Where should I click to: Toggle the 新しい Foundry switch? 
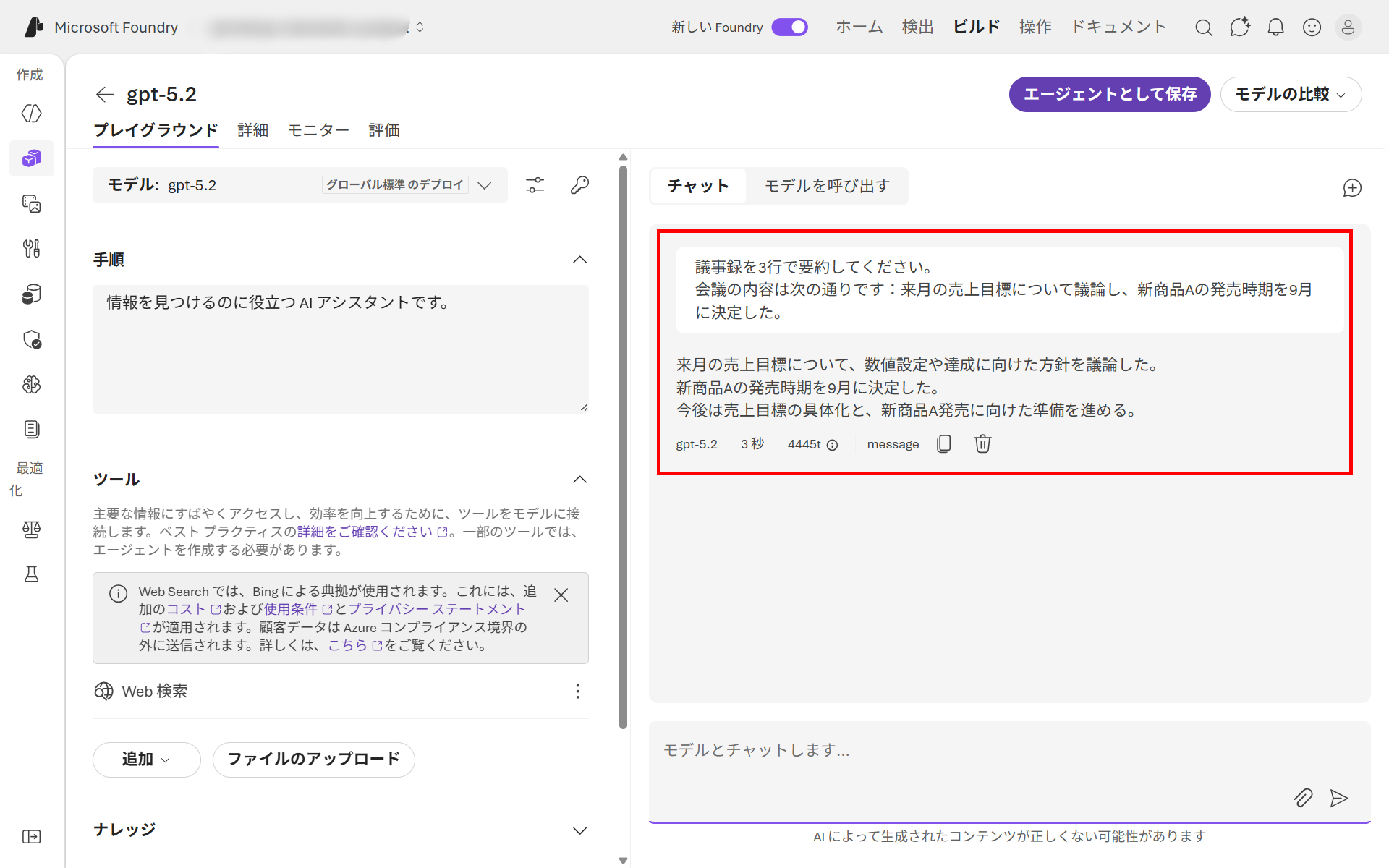click(789, 27)
